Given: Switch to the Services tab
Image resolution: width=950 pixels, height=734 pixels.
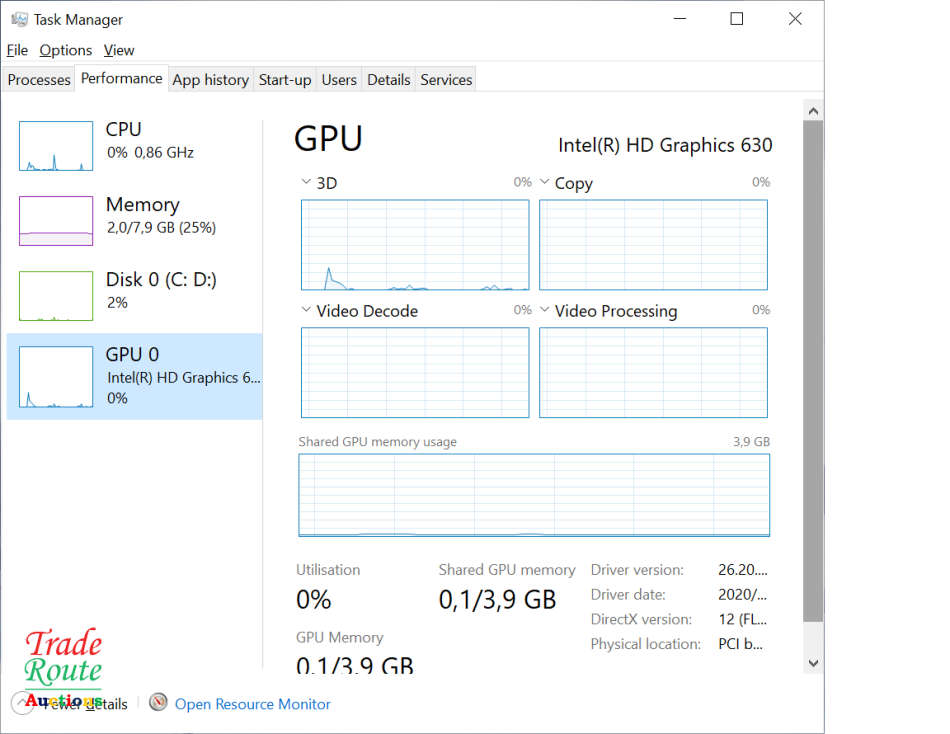Looking at the screenshot, I should point(445,79).
